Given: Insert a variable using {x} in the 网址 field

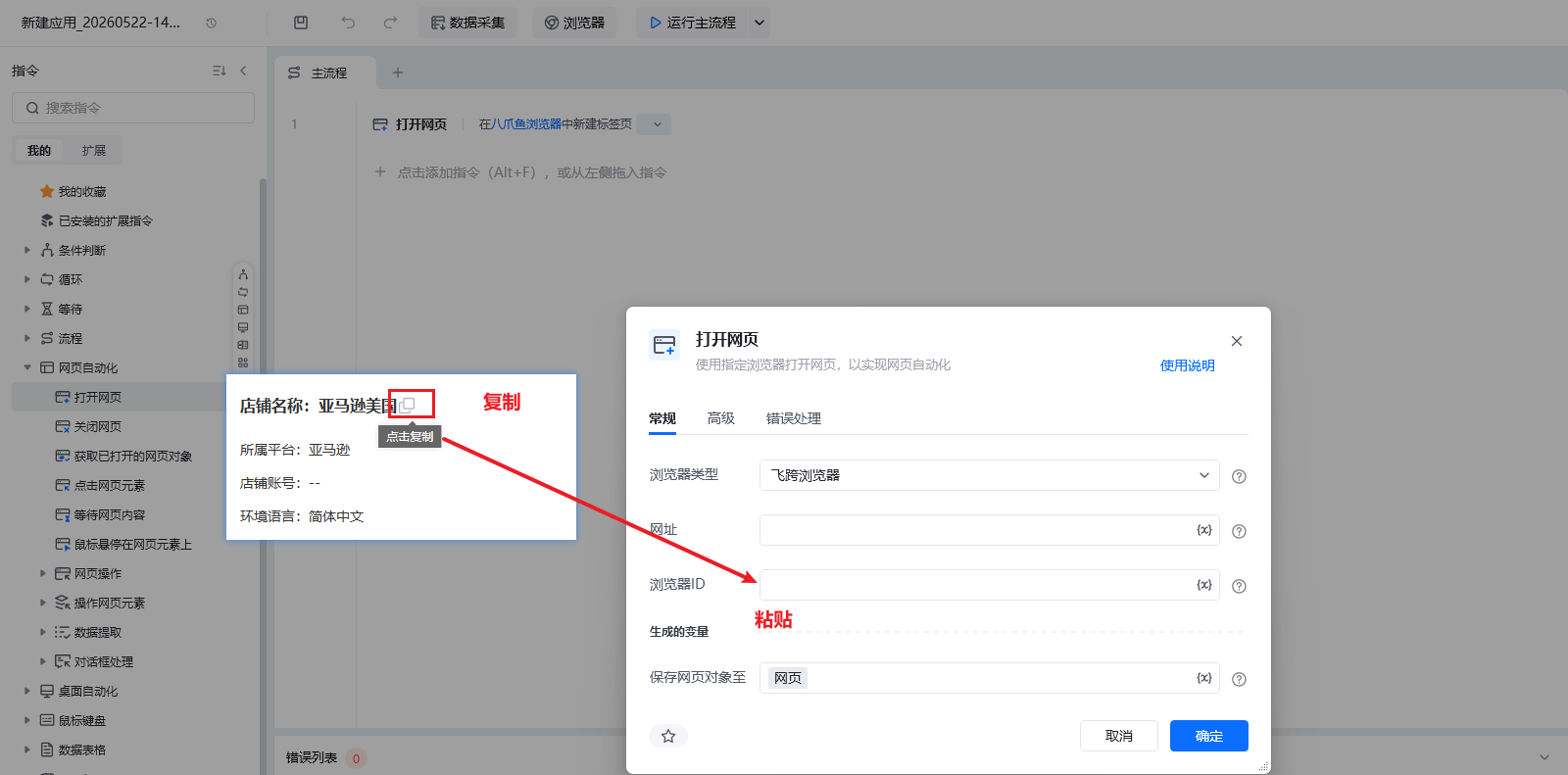Looking at the screenshot, I should point(1204,530).
